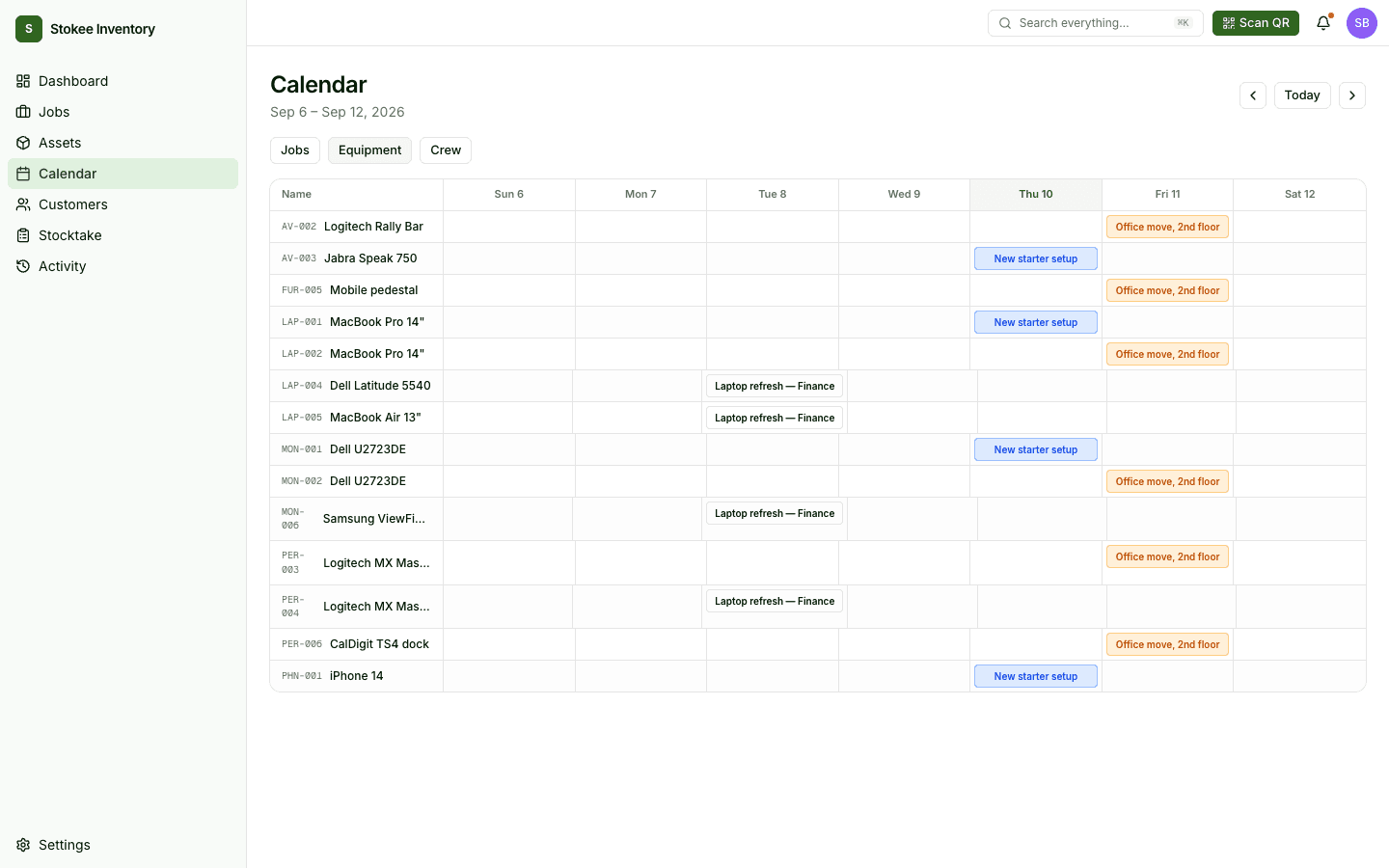Viewport: 1389px width, 868px height.
Task: Open the SB user avatar menu
Action: point(1362,23)
